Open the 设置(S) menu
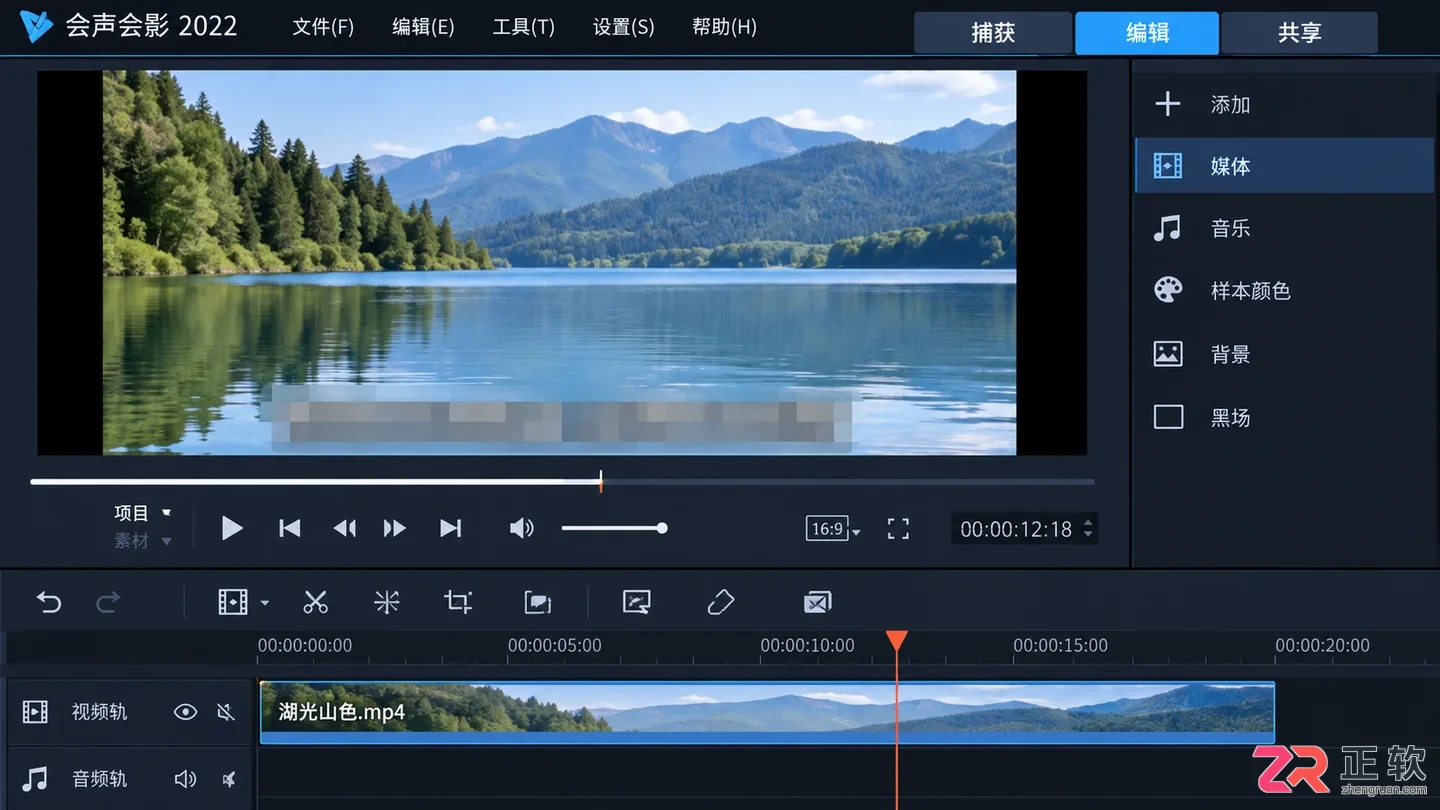 coord(623,27)
